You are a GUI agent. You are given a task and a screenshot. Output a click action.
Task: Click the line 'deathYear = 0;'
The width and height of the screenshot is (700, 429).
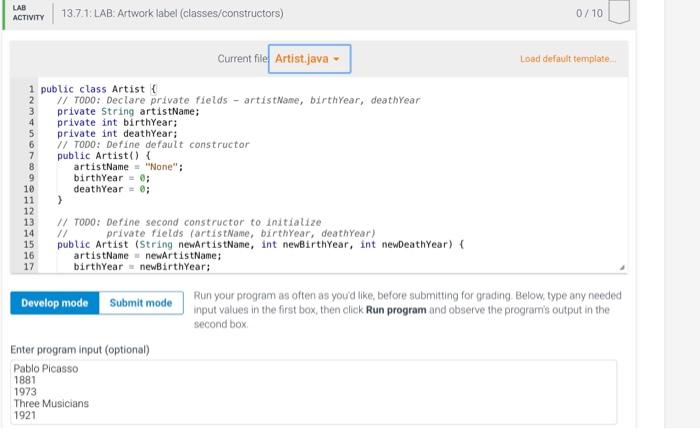112,189
